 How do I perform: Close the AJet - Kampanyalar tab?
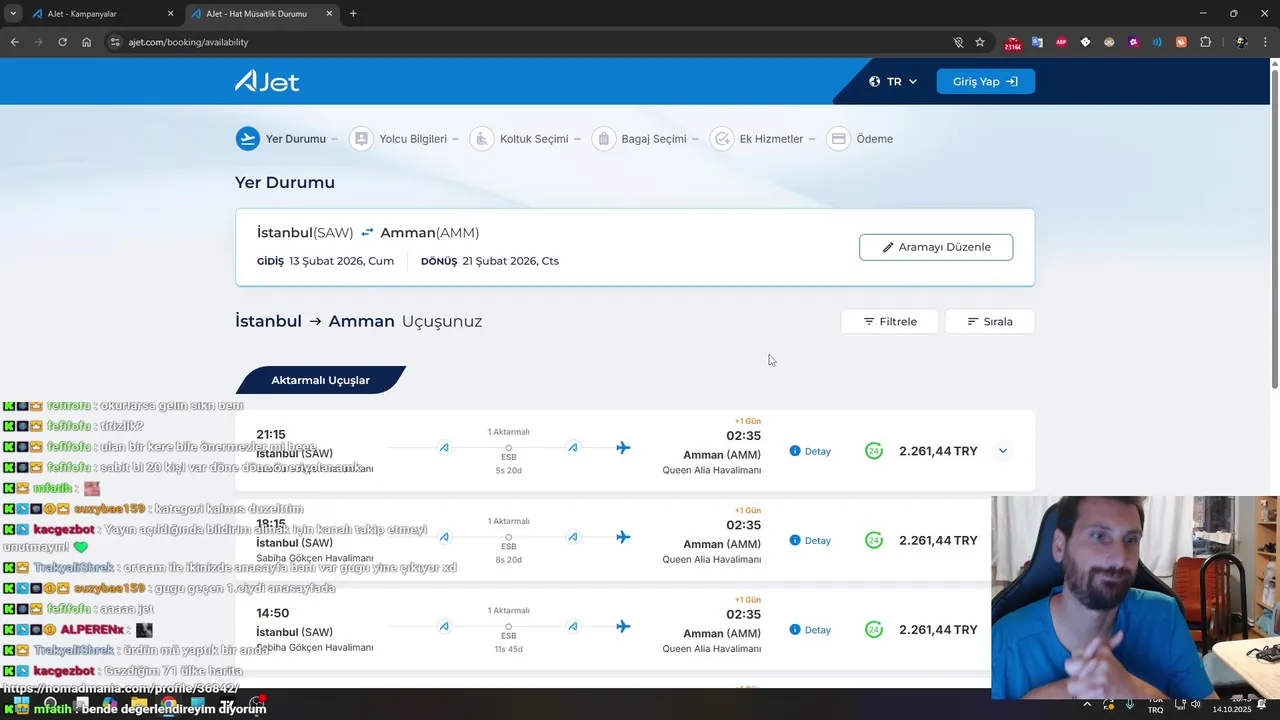pyautogui.click(x=170, y=14)
